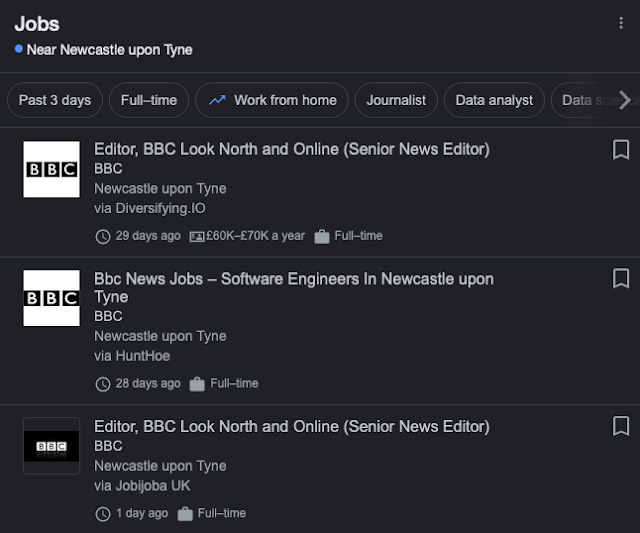Click via Jobijoba UK source text

142,486
